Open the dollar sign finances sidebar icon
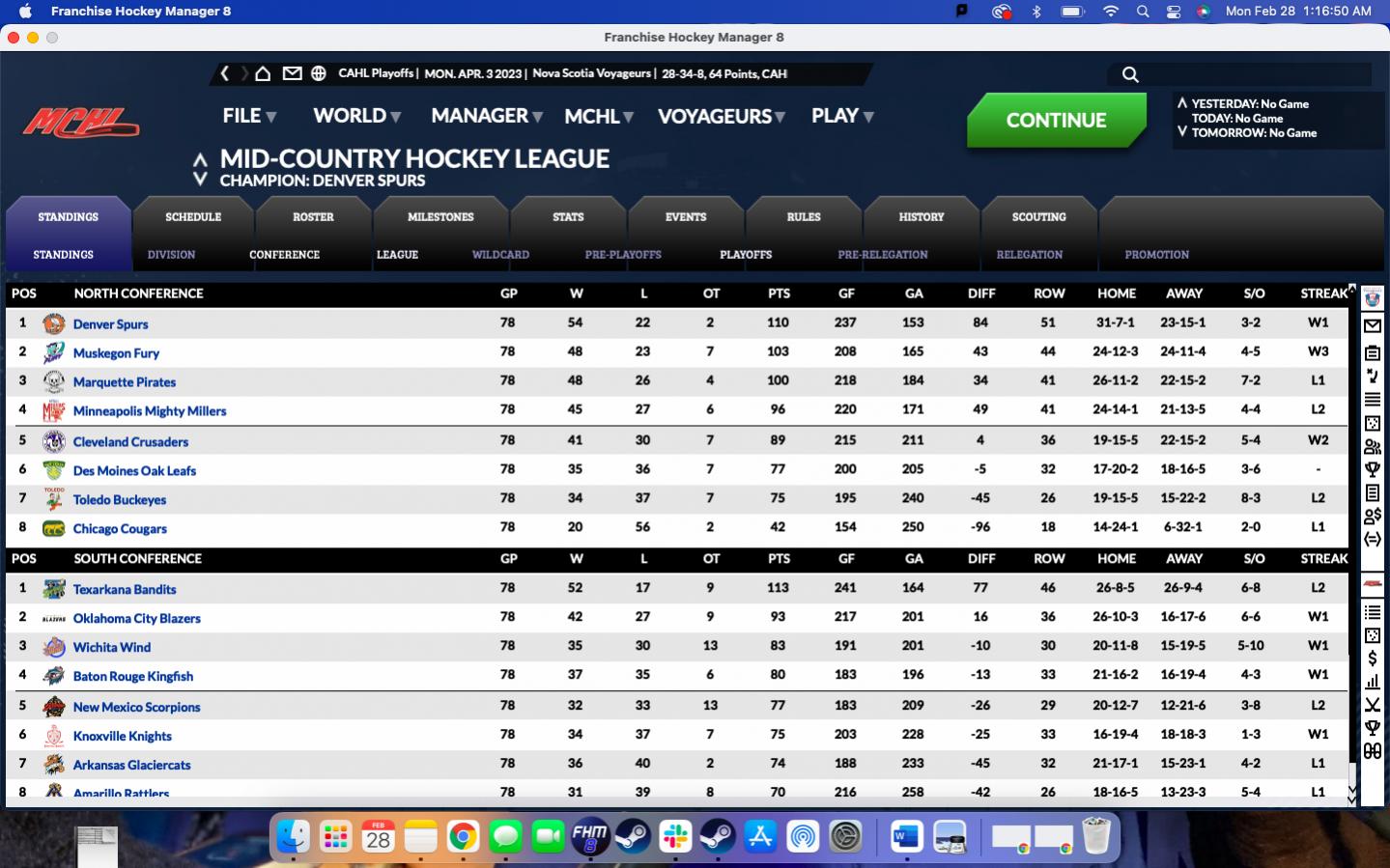 pos(1372,658)
